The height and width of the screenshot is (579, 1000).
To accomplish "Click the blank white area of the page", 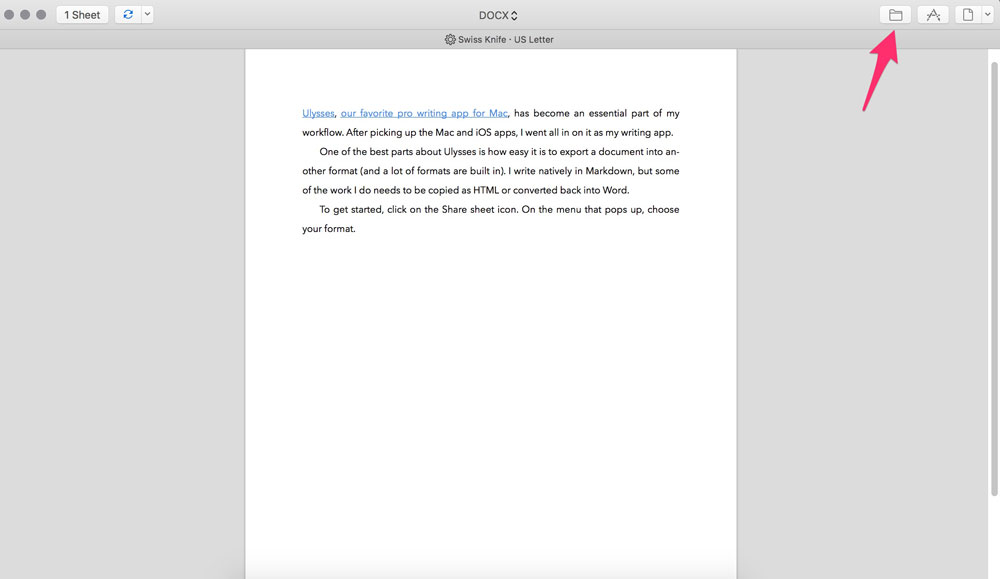I will 490,400.
